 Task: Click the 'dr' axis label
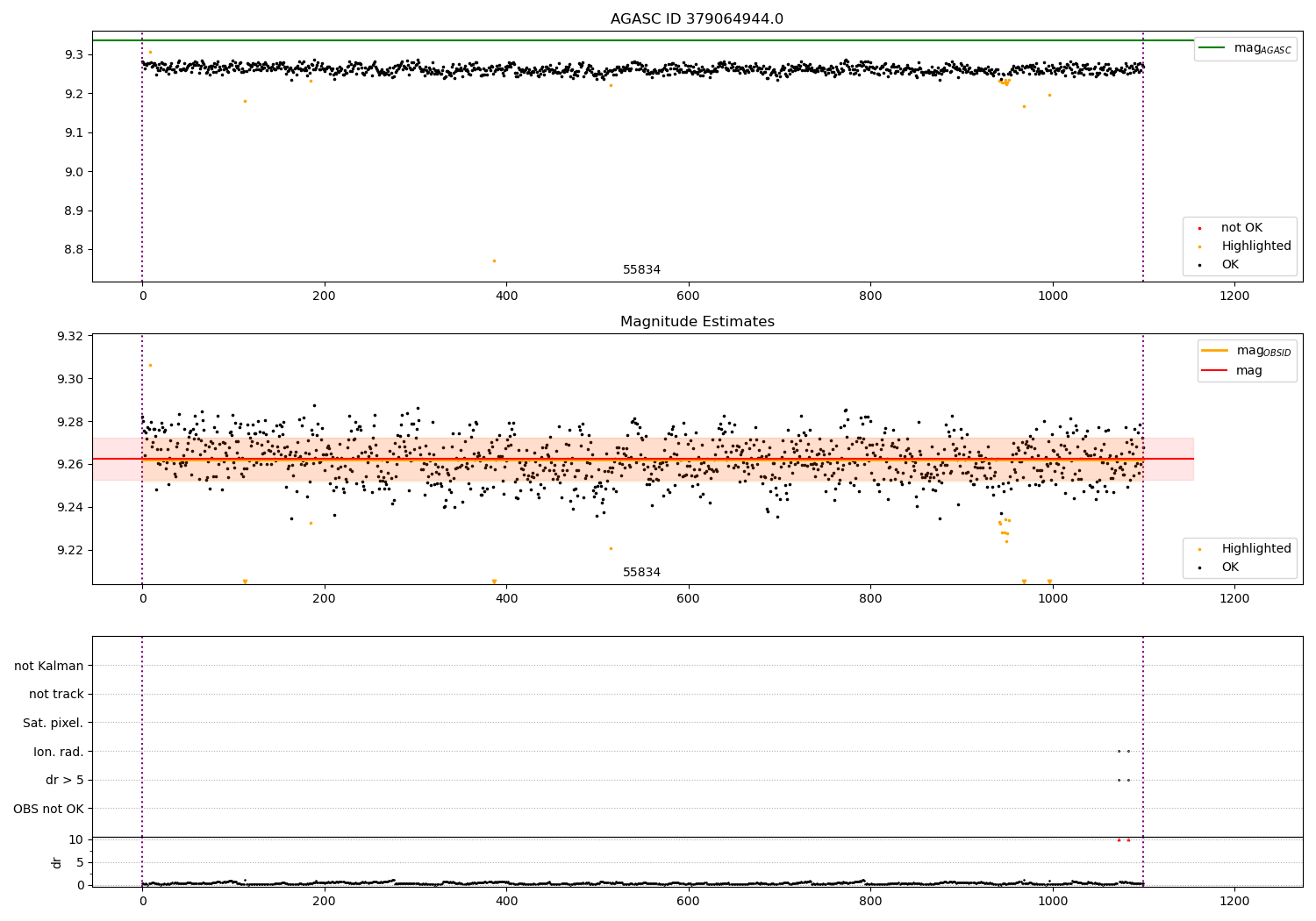pyautogui.click(x=57, y=862)
